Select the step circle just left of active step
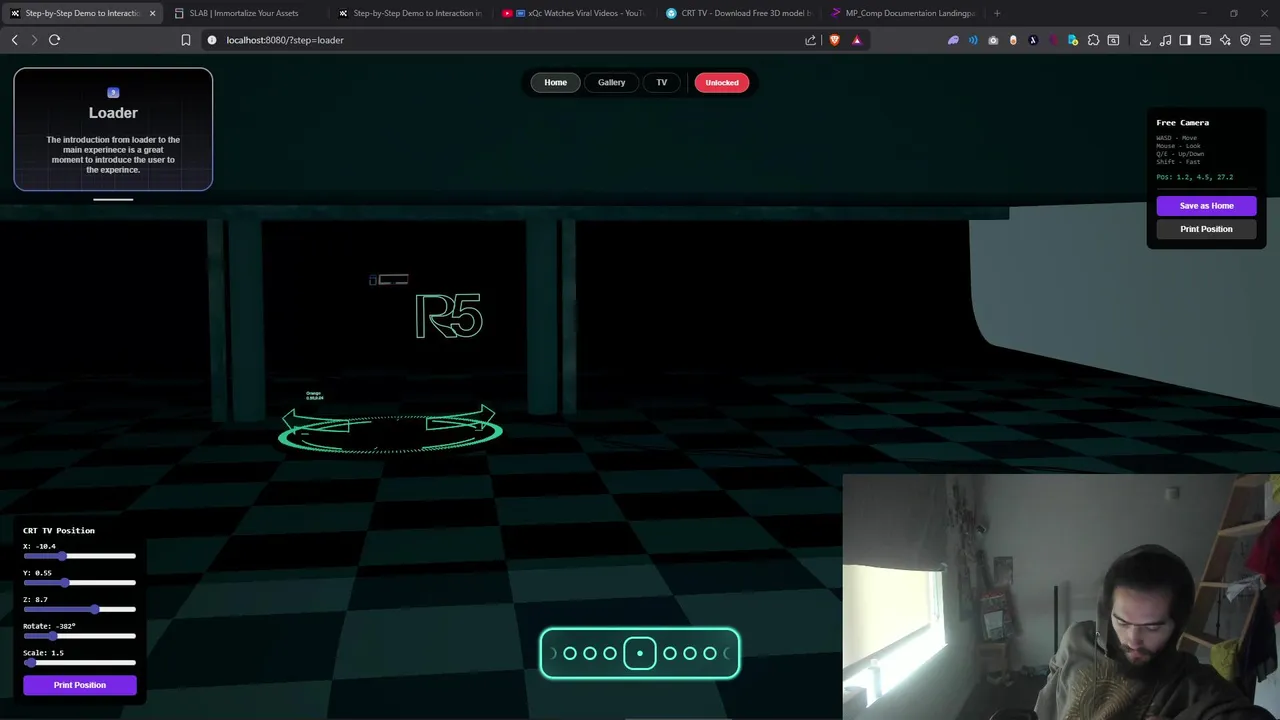Viewport: 1280px width, 720px height. point(610,653)
